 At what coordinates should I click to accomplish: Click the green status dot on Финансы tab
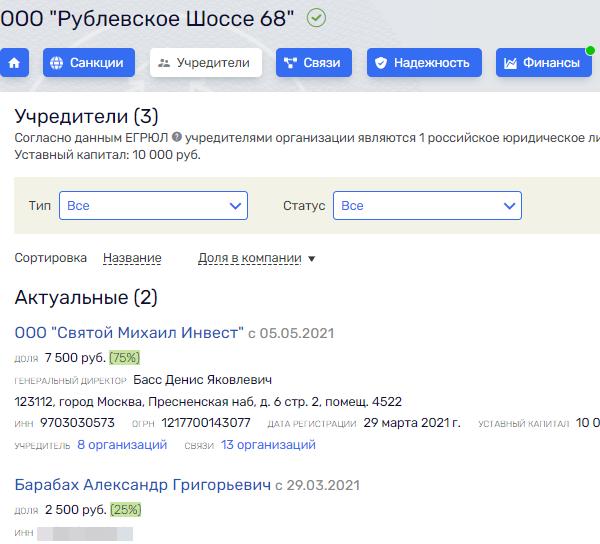[590, 50]
